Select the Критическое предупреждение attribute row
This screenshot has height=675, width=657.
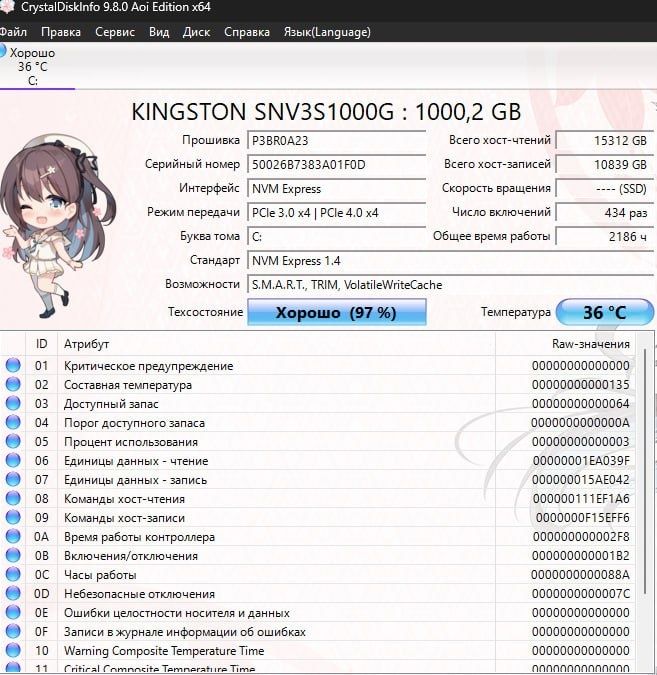pos(318,365)
